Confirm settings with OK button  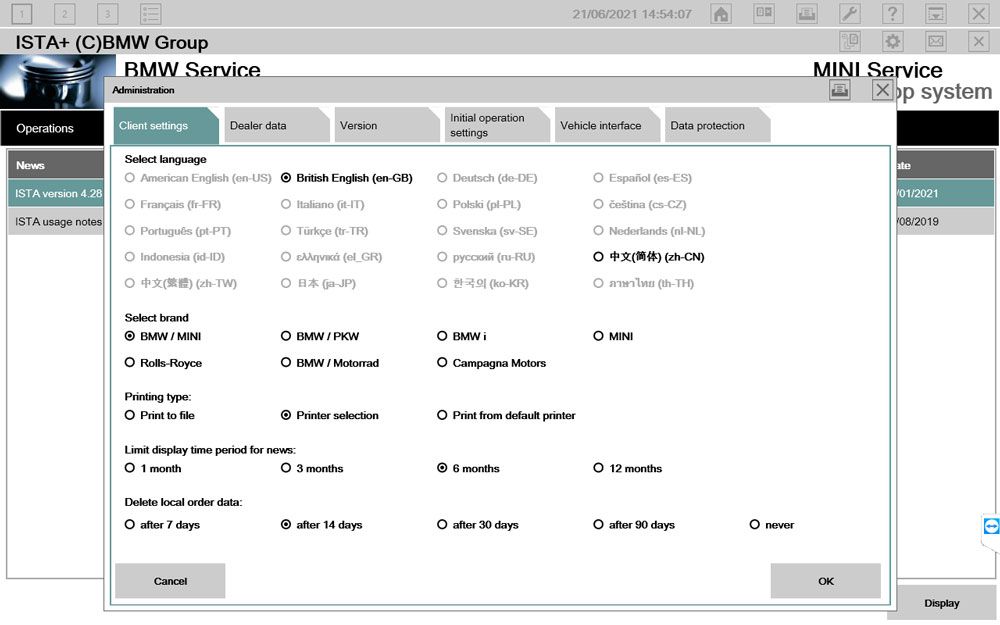826,581
